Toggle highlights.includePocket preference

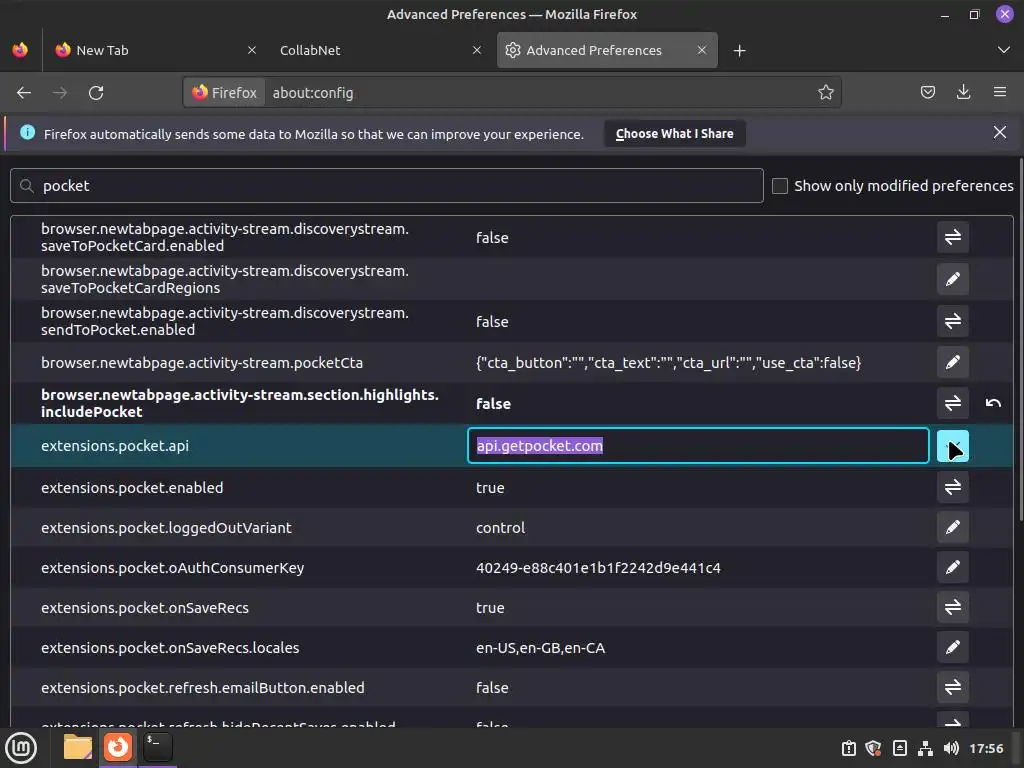(x=952, y=403)
